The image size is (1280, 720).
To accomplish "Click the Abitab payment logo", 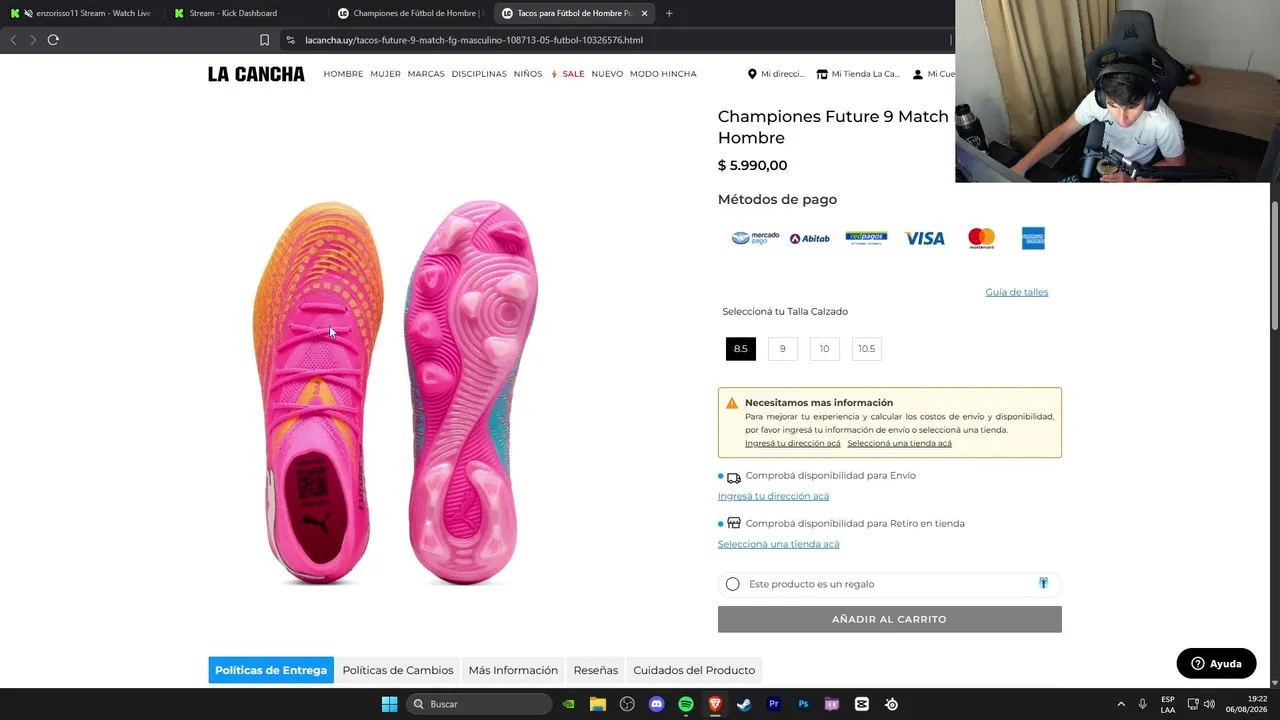I will click(x=810, y=238).
